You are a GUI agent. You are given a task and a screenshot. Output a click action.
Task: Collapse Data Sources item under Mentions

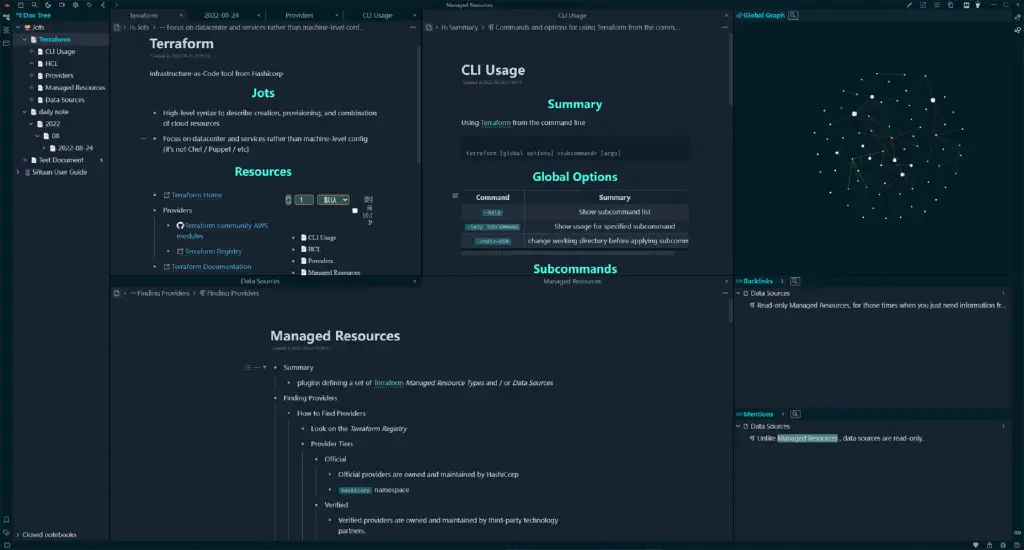click(739, 426)
